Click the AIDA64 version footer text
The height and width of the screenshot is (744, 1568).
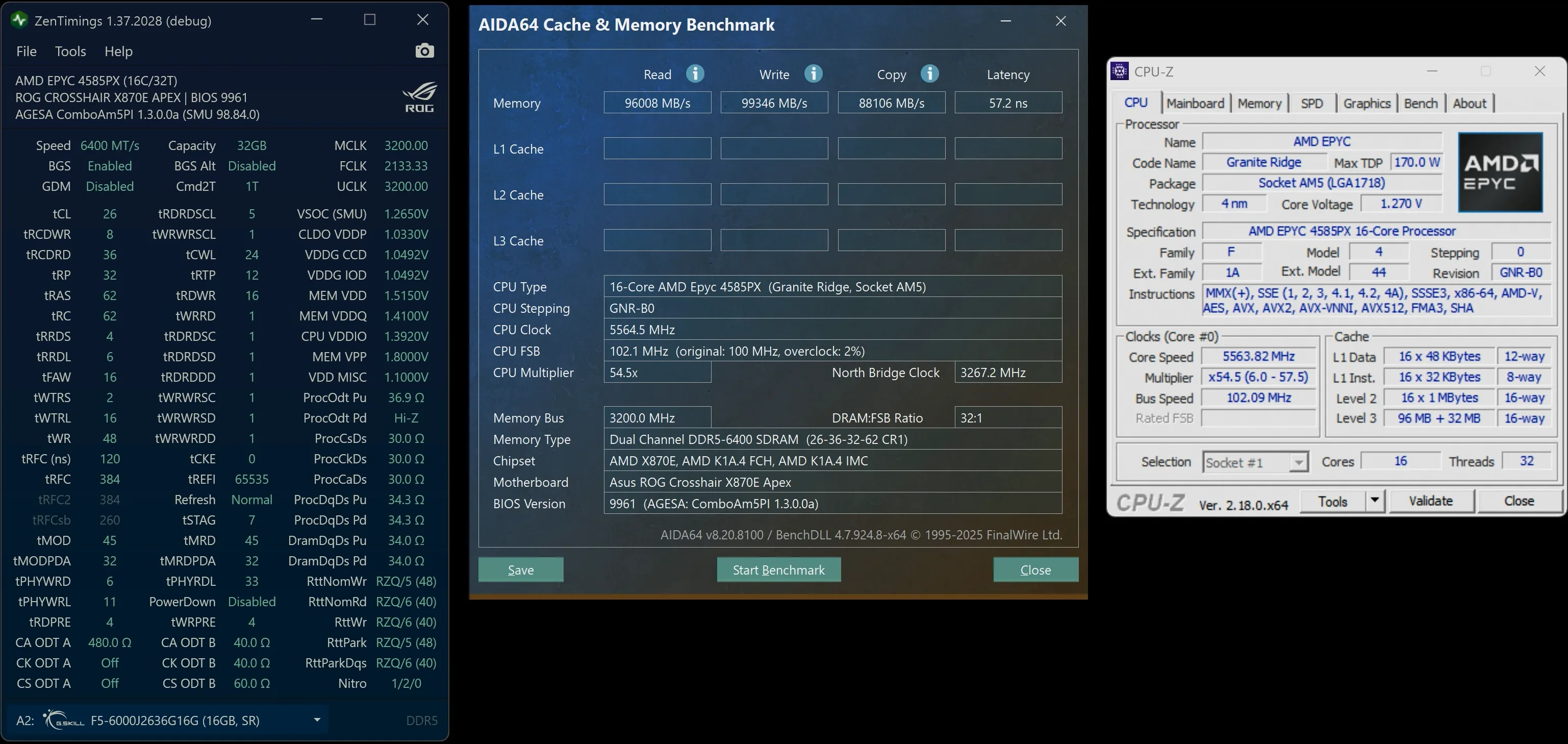click(862, 535)
